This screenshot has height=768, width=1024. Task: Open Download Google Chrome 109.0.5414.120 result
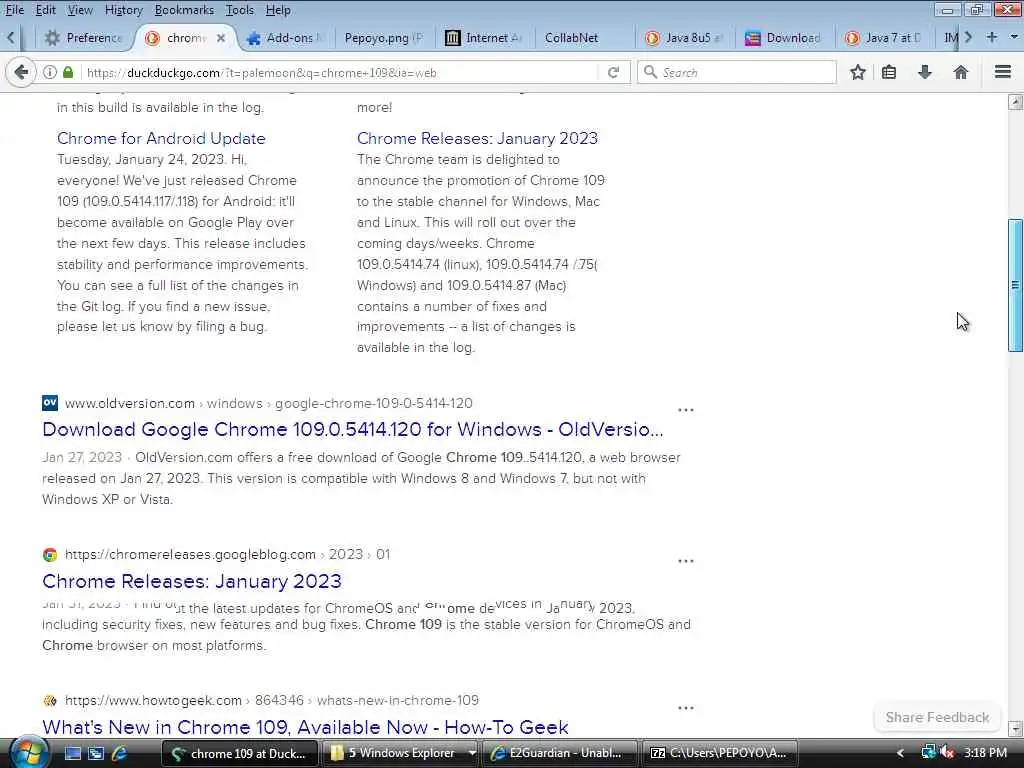pyautogui.click(x=353, y=429)
